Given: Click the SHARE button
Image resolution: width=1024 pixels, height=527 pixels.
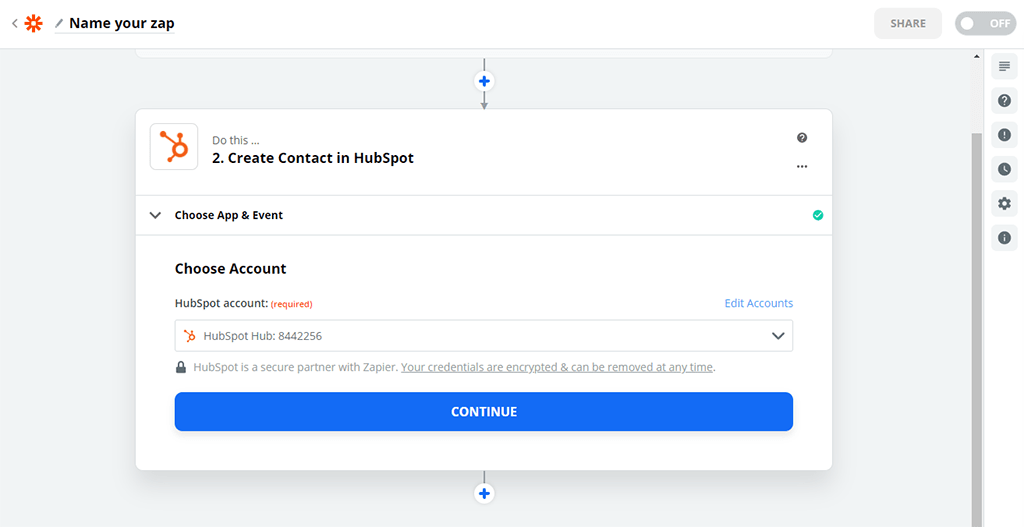Looking at the screenshot, I should tap(908, 23).
